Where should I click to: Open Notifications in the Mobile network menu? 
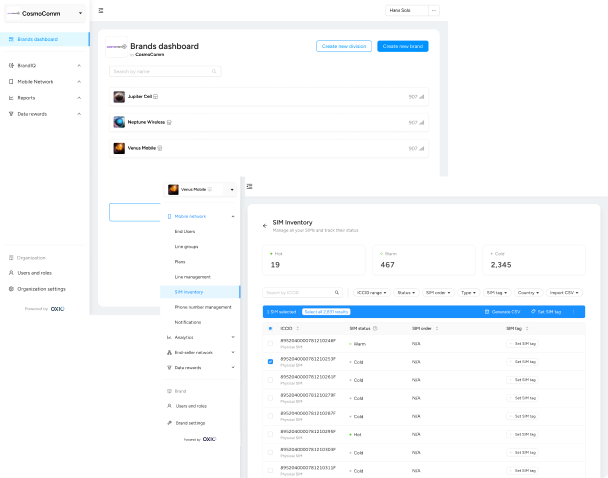click(x=188, y=322)
